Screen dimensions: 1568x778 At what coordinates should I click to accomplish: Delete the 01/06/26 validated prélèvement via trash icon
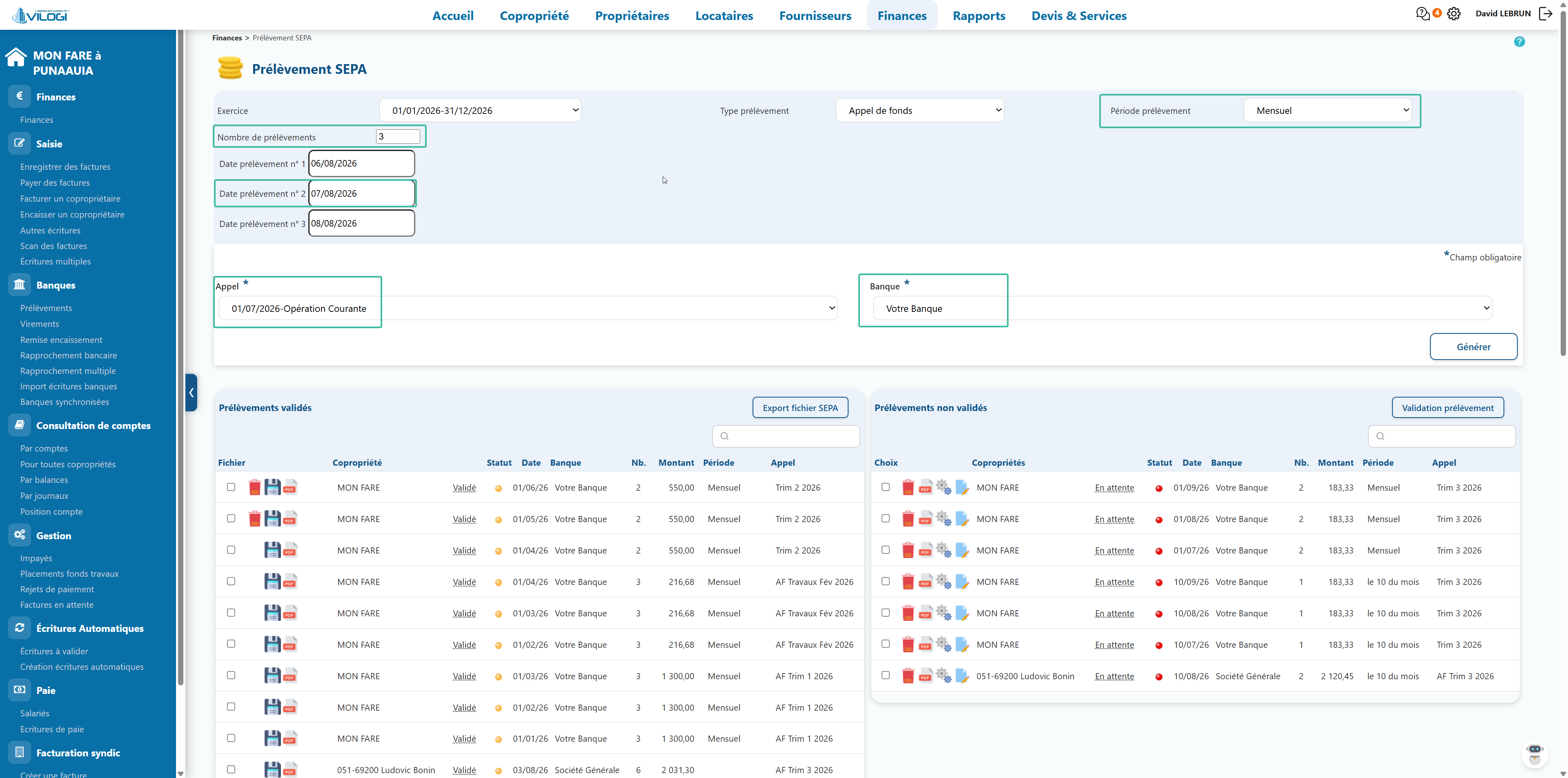[x=254, y=487]
